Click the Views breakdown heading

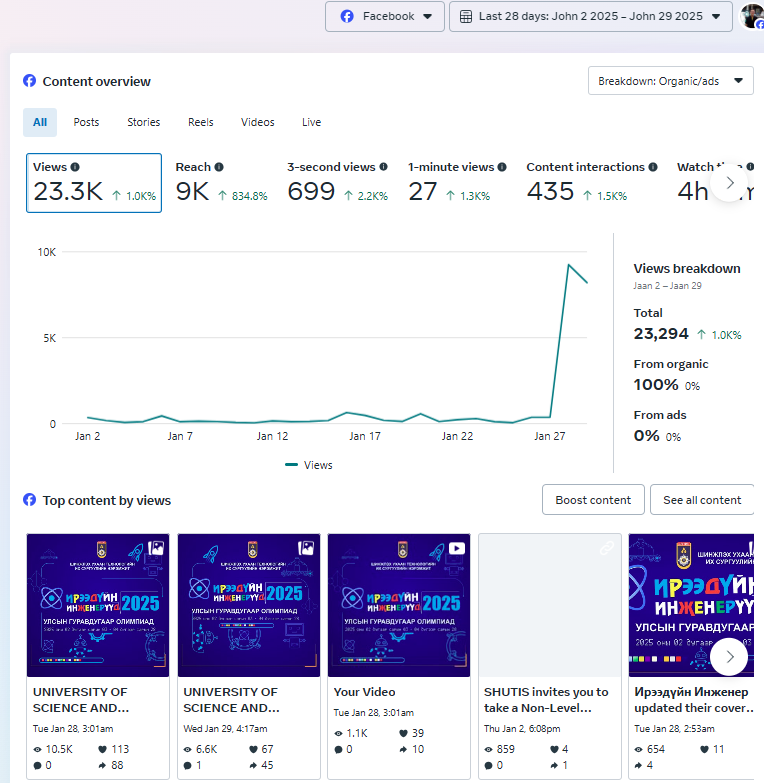(687, 269)
